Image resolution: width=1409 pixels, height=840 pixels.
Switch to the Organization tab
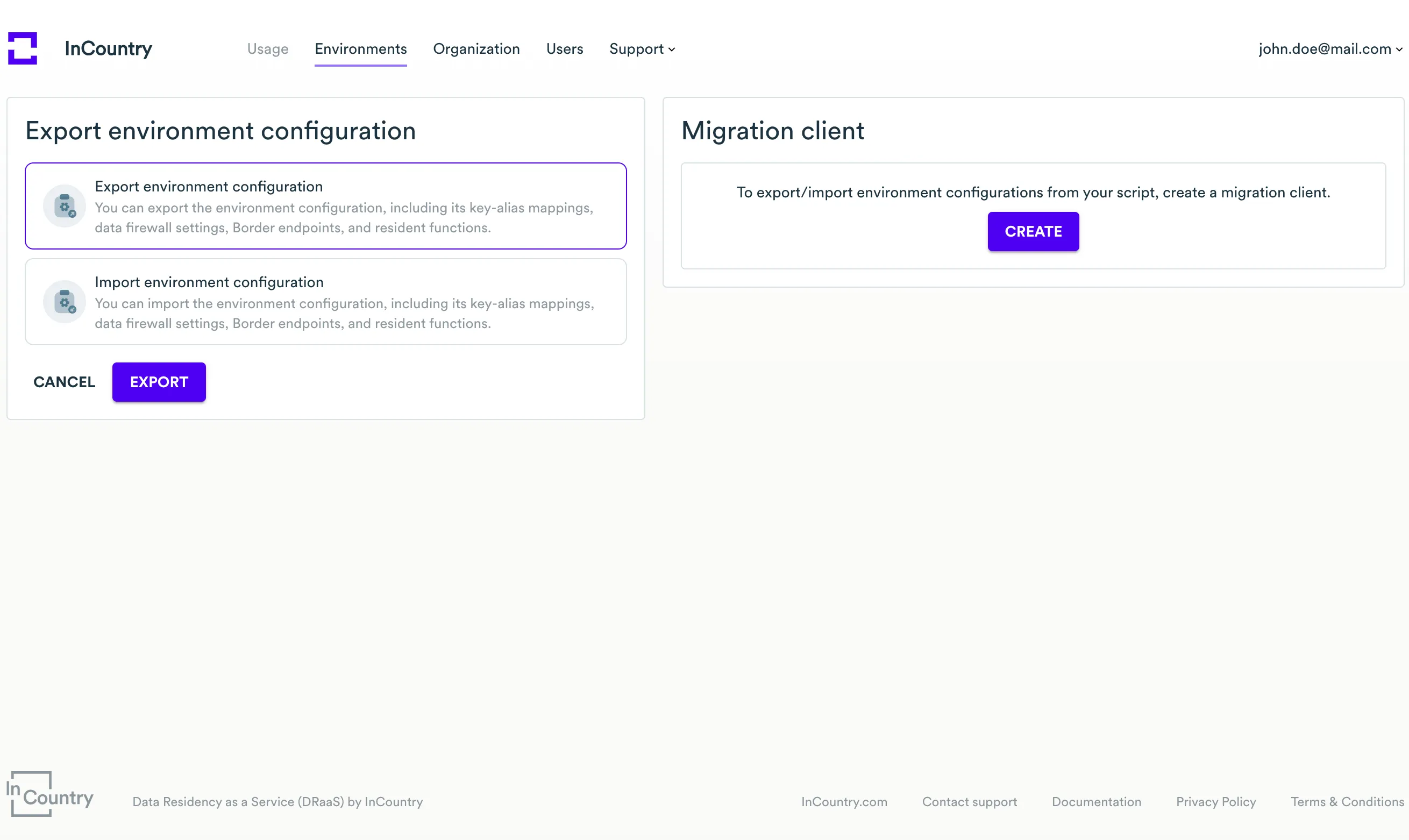pyautogui.click(x=476, y=49)
